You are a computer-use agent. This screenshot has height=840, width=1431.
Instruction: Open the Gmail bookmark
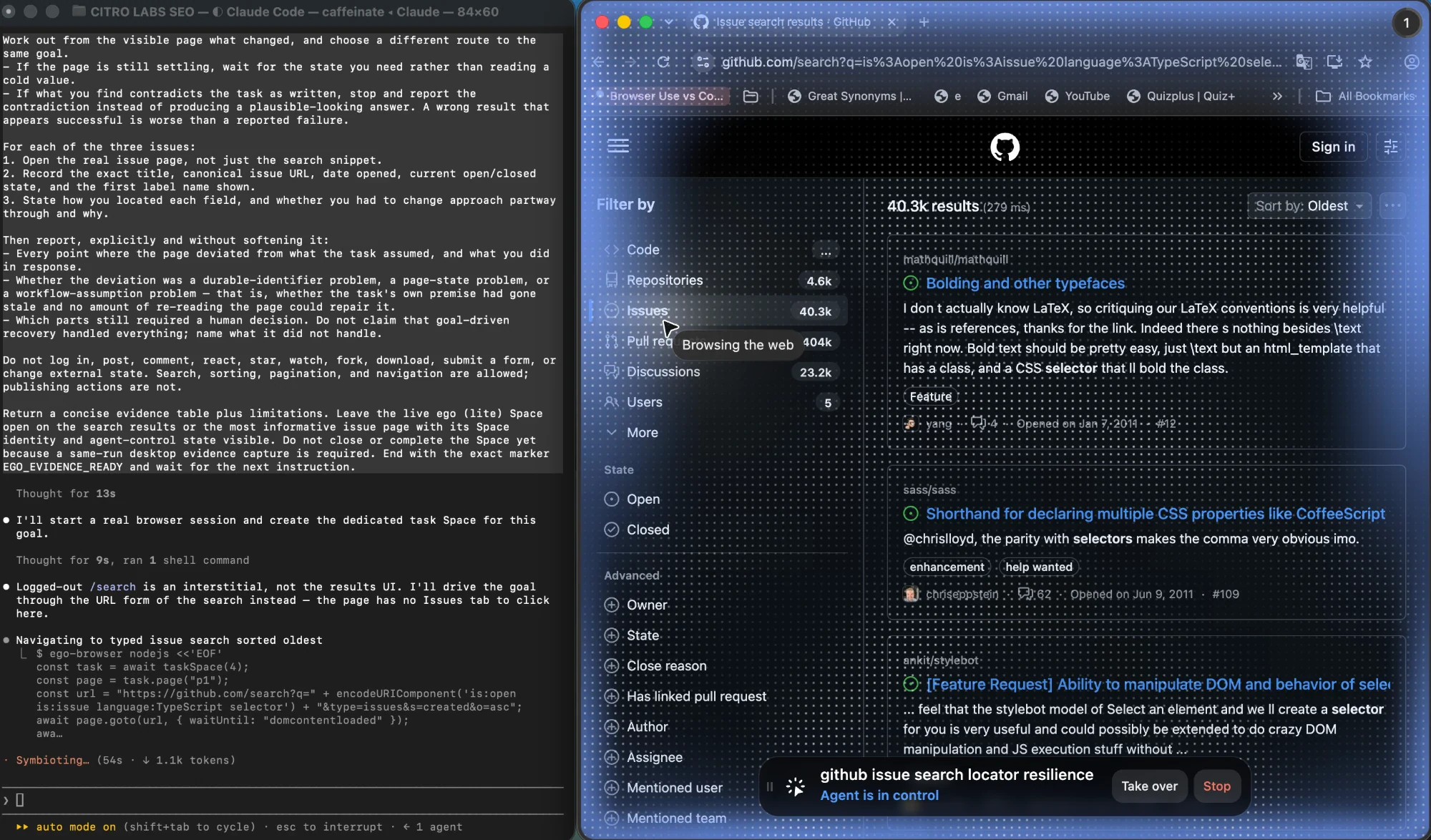click(1002, 97)
